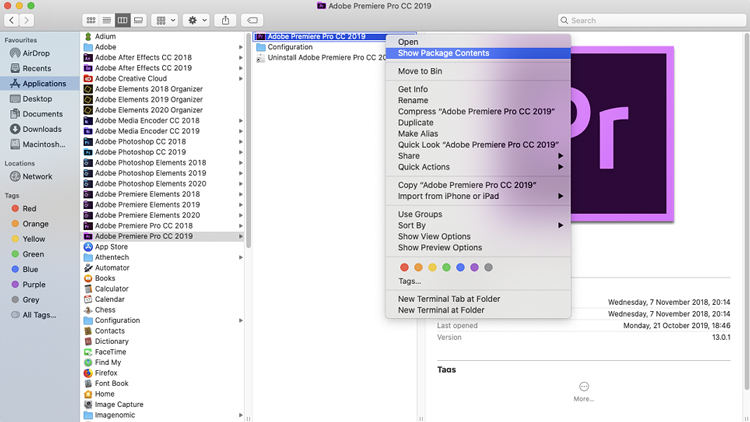Select FaceTime in the applications list
The width and height of the screenshot is (750, 422).
[x=110, y=352]
